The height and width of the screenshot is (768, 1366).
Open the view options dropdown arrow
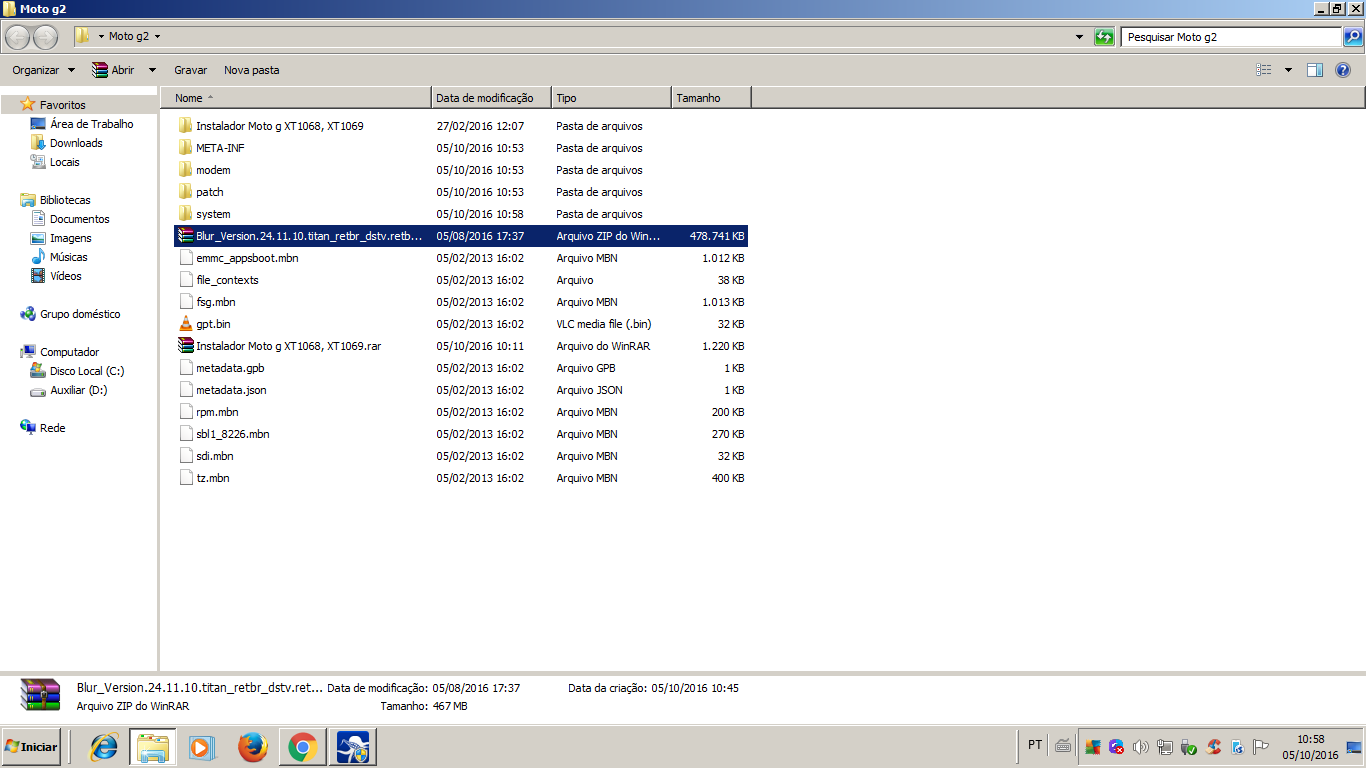pos(1288,70)
